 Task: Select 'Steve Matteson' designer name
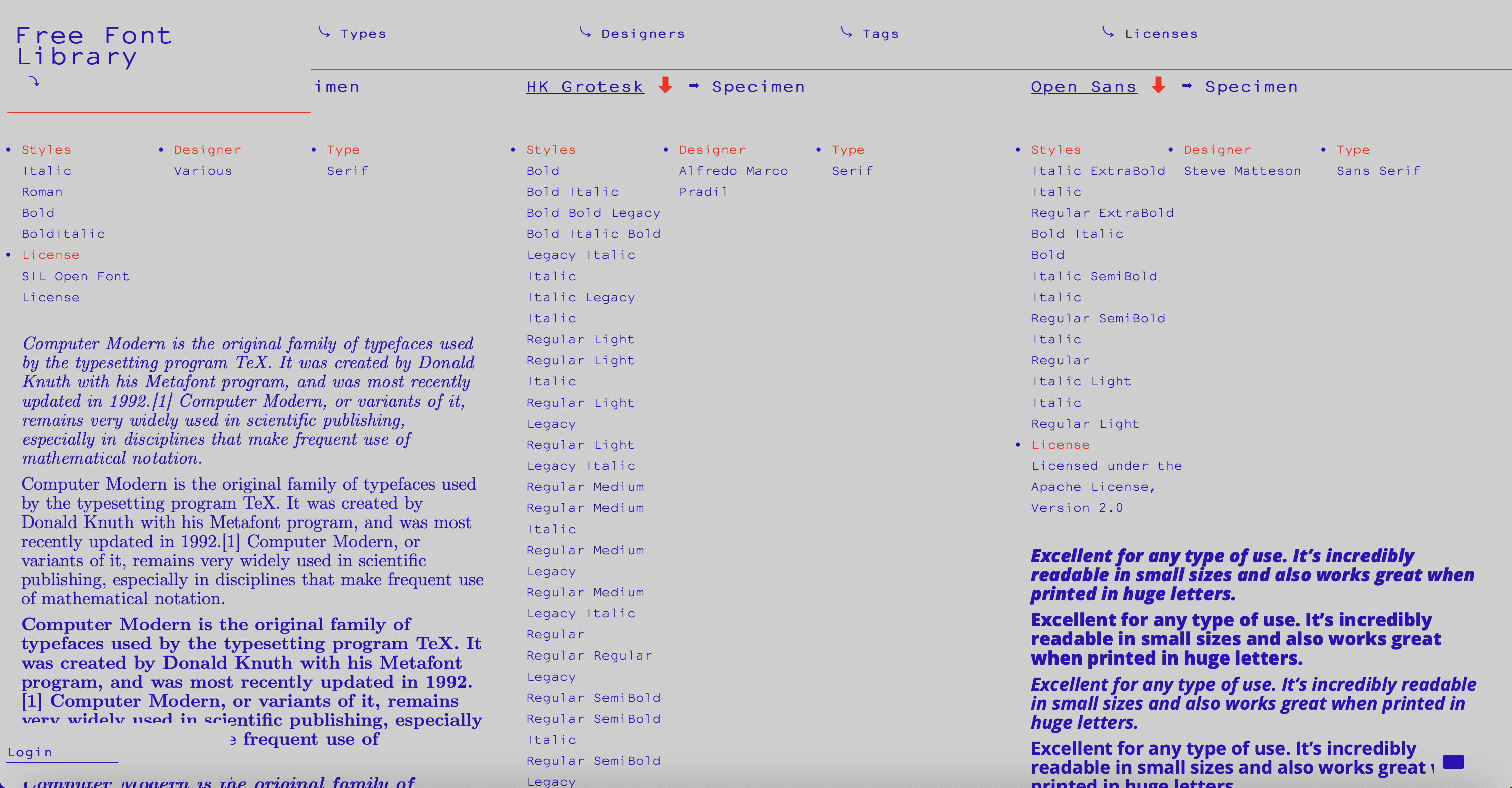pos(1242,171)
